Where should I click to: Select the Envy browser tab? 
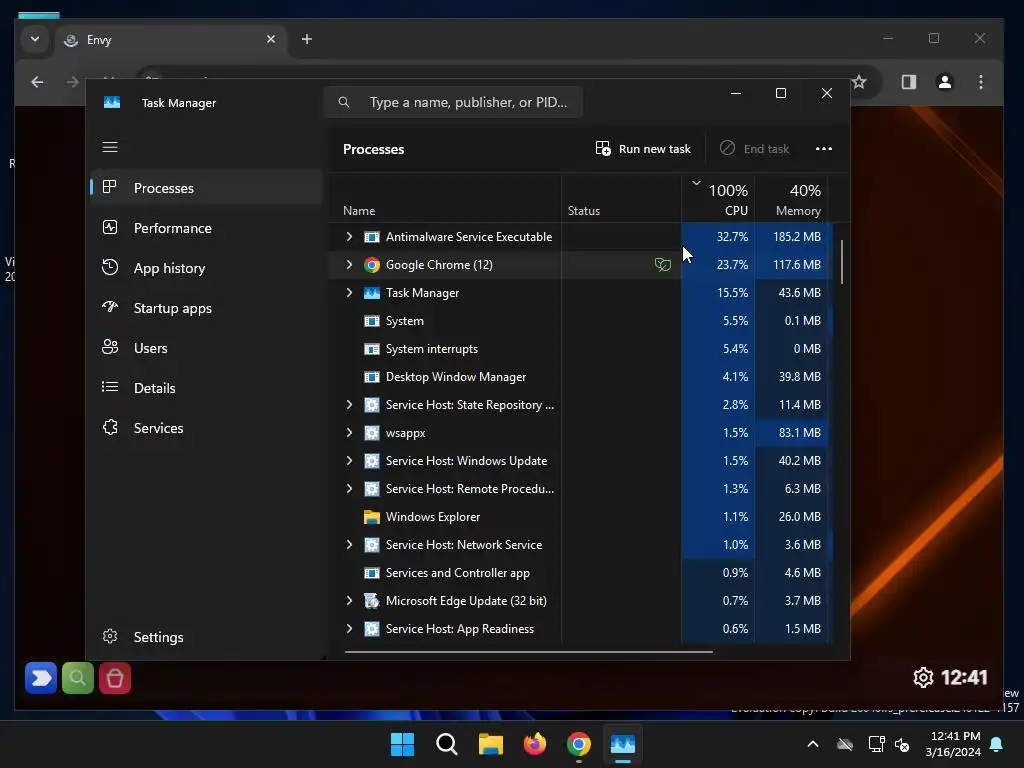(x=170, y=40)
